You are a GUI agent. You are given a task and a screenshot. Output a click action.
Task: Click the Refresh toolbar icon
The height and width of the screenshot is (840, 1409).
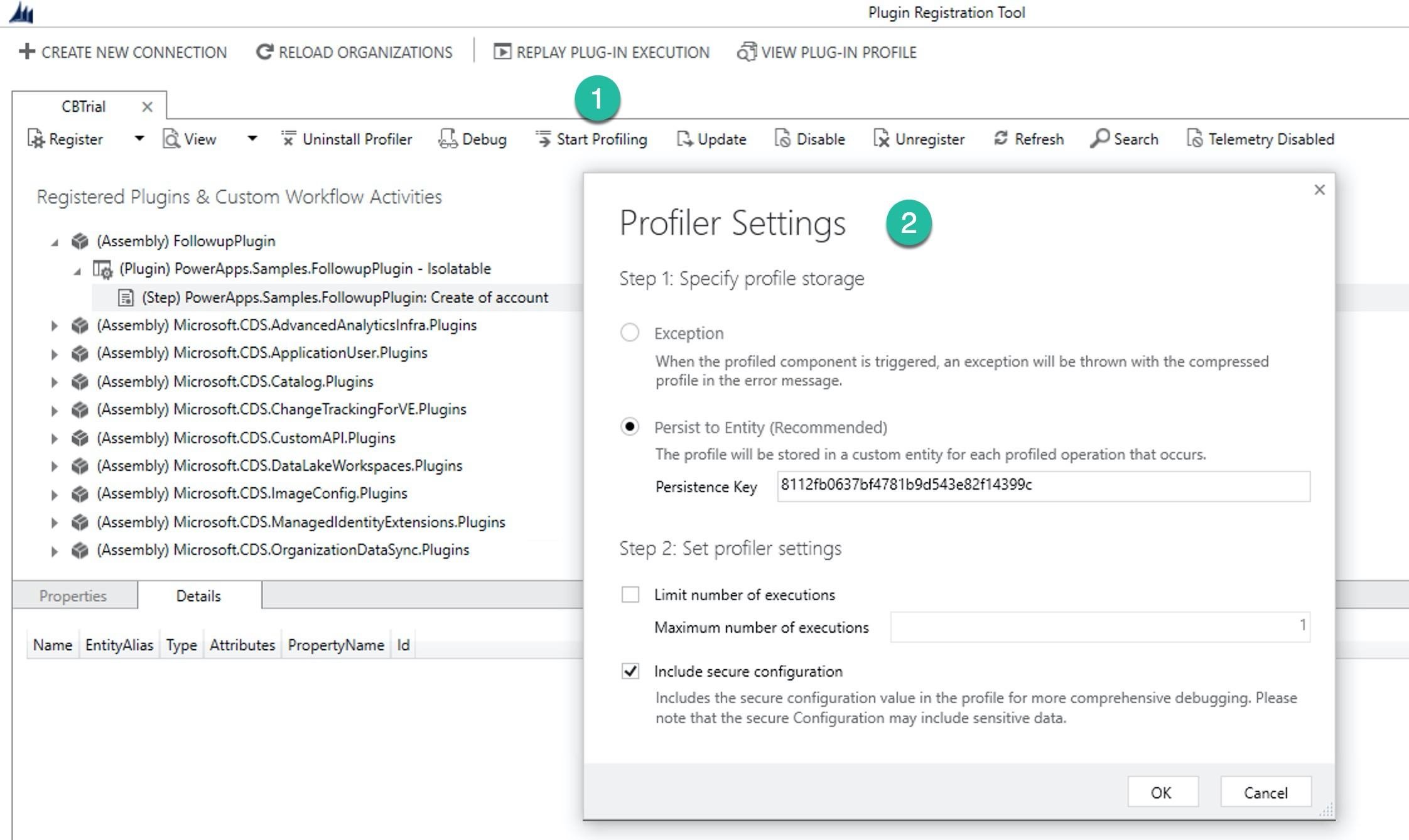tap(1001, 138)
